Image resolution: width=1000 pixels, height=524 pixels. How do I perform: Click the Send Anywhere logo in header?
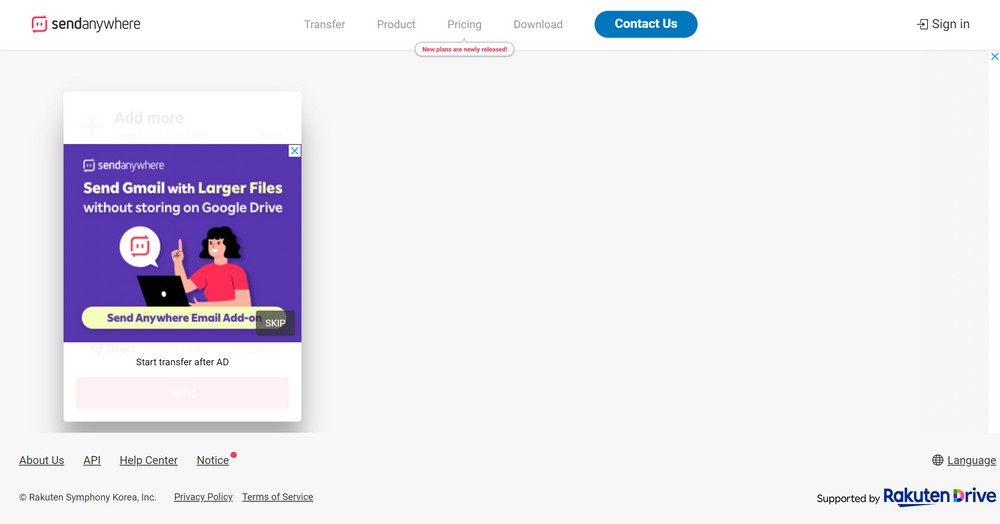pyautogui.click(x=86, y=24)
